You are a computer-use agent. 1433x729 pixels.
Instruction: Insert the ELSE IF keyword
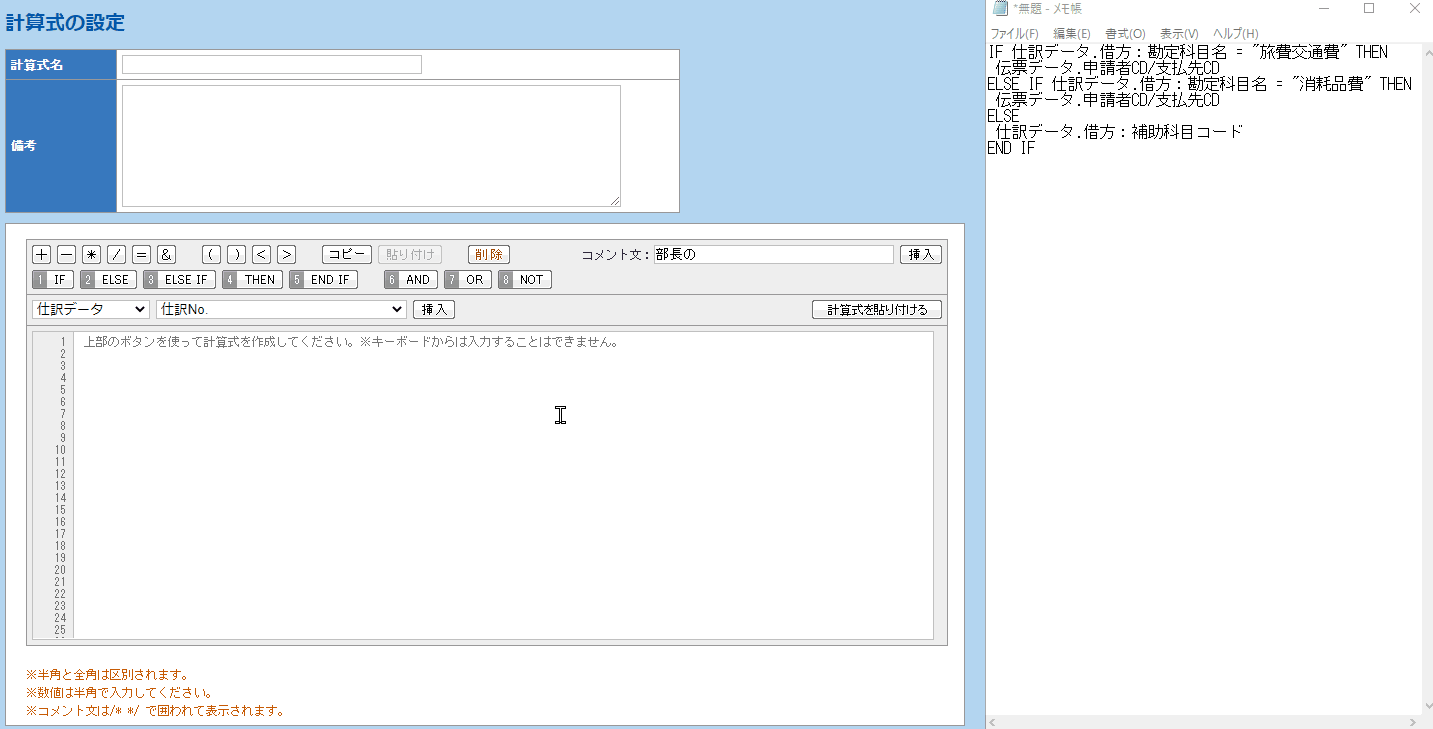click(179, 280)
